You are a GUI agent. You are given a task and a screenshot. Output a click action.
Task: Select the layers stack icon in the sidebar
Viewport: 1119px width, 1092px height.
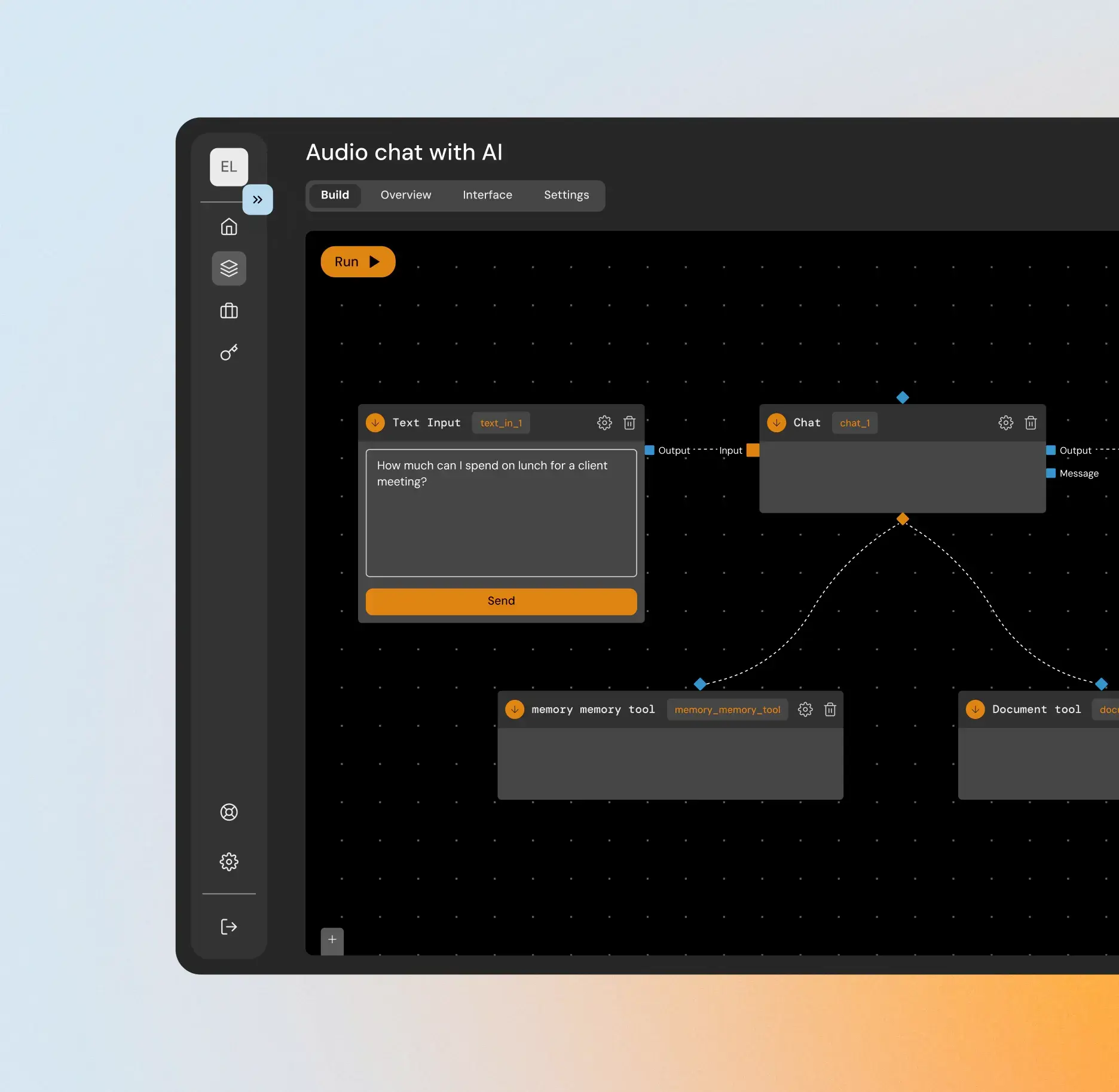tap(229, 268)
